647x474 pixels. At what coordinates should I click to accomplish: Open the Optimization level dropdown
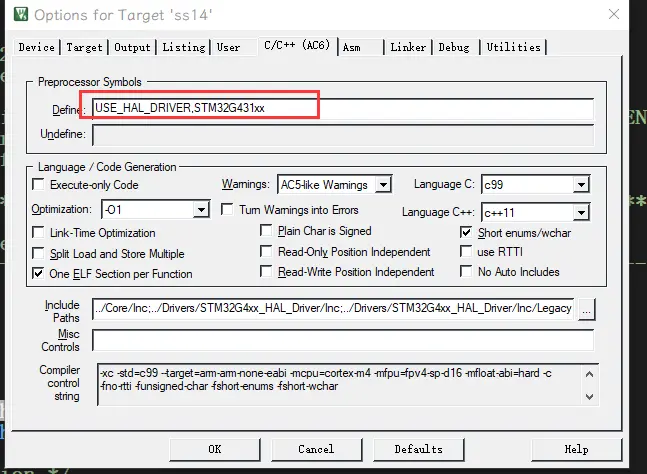(201, 210)
